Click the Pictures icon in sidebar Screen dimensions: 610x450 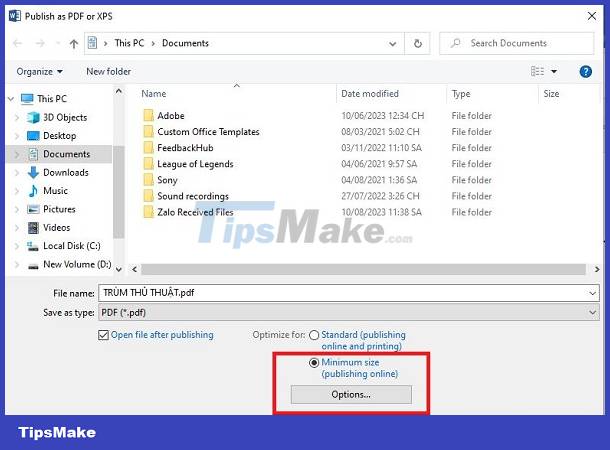point(33,209)
